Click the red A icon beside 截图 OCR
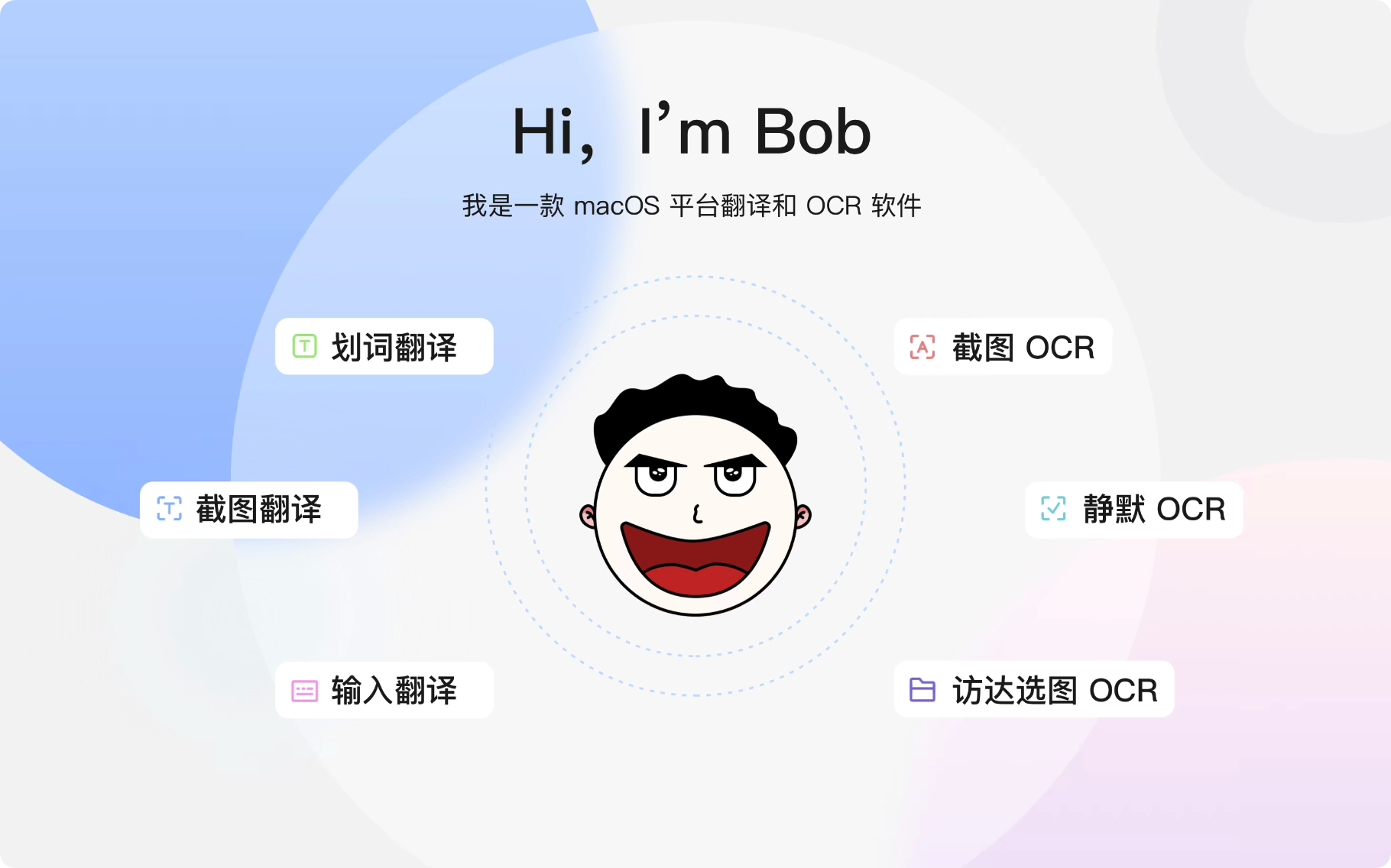 922,347
